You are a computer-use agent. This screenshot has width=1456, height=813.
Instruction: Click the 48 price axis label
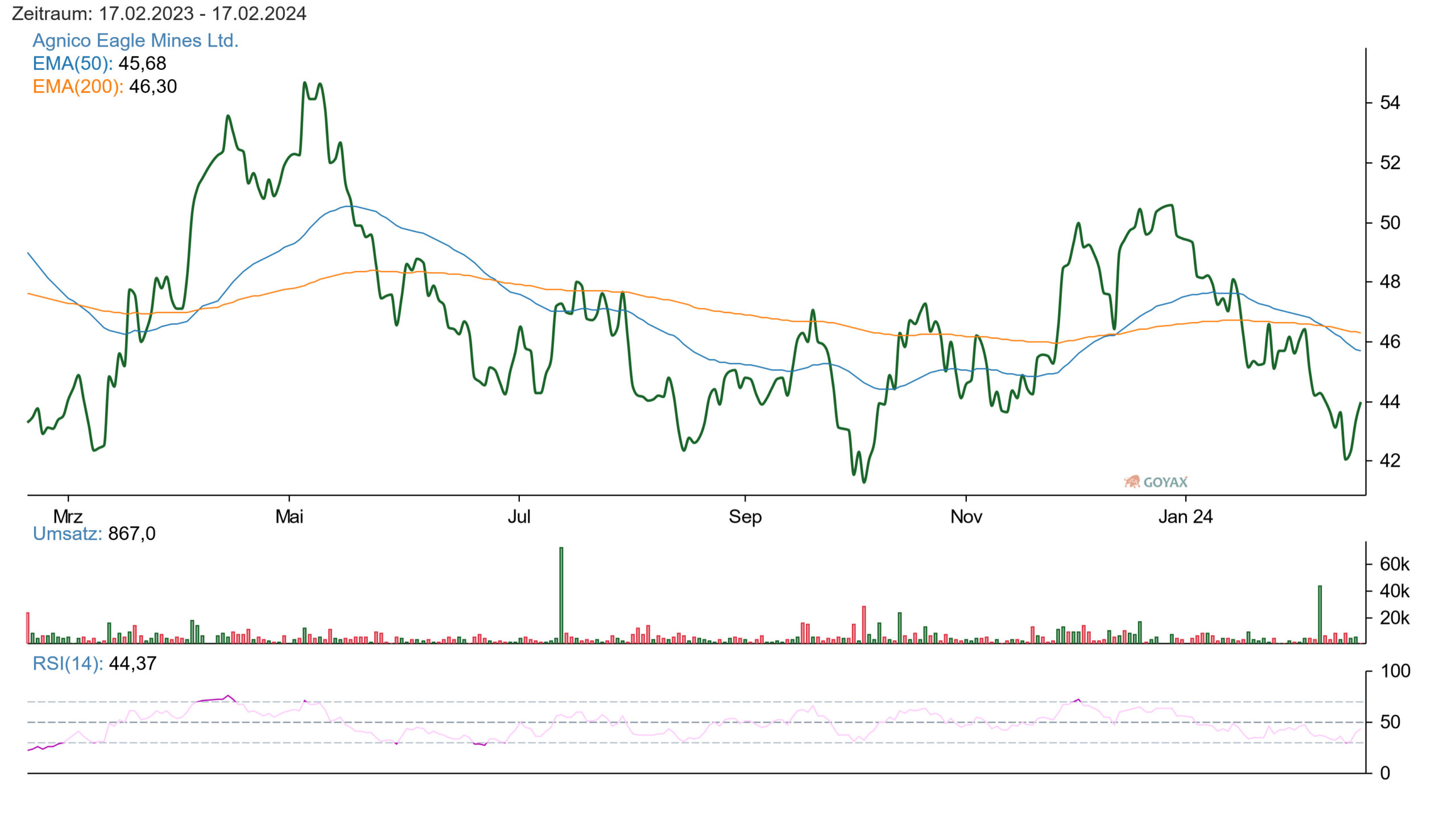(x=1390, y=282)
